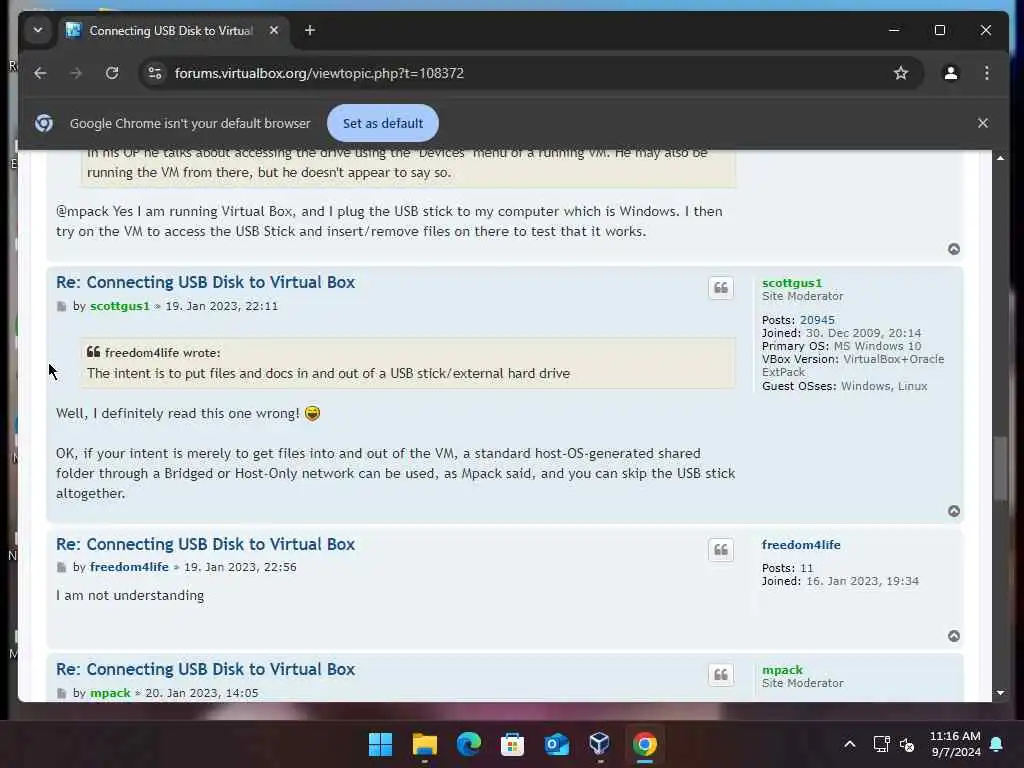Open the network status tray icon

click(882, 744)
